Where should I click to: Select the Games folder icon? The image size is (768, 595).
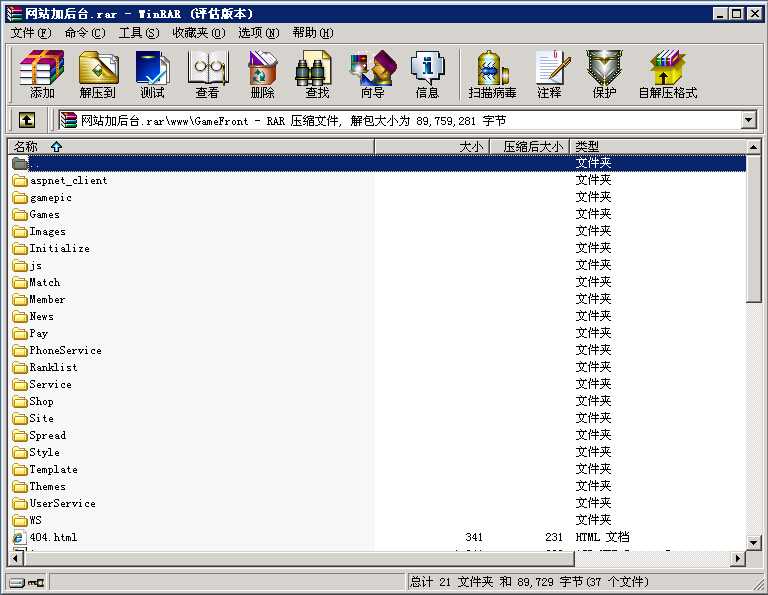(20, 214)
